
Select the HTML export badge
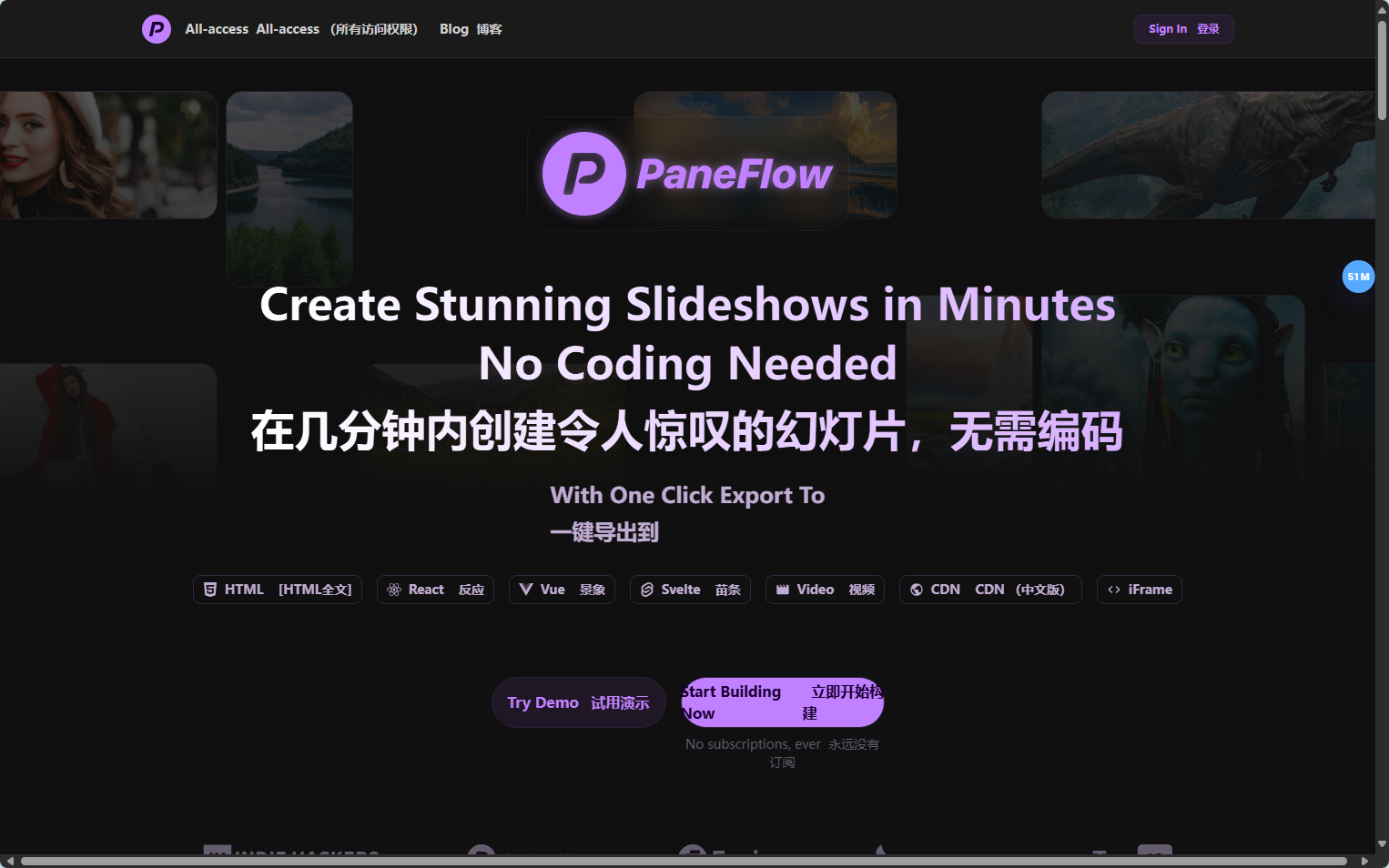point(278,590)
